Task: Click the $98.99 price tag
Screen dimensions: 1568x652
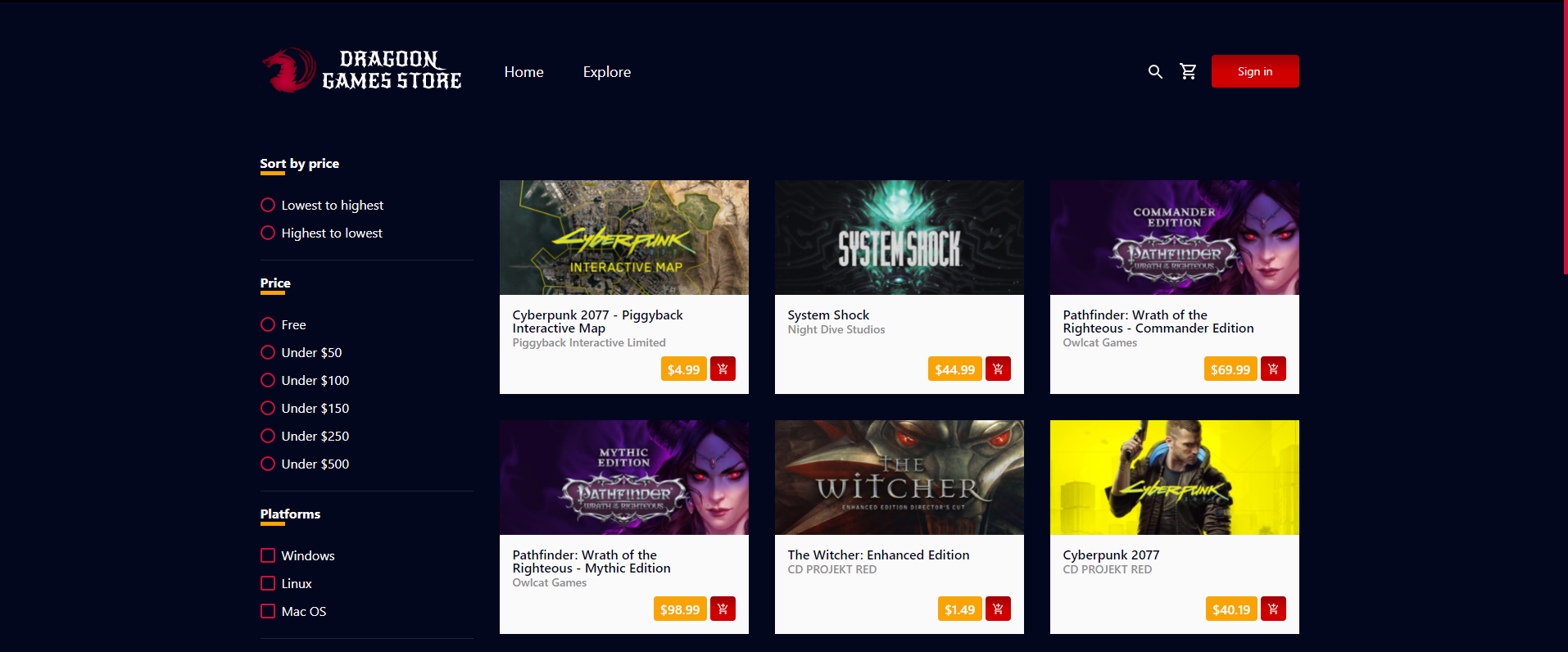Action: click(680, 609)
